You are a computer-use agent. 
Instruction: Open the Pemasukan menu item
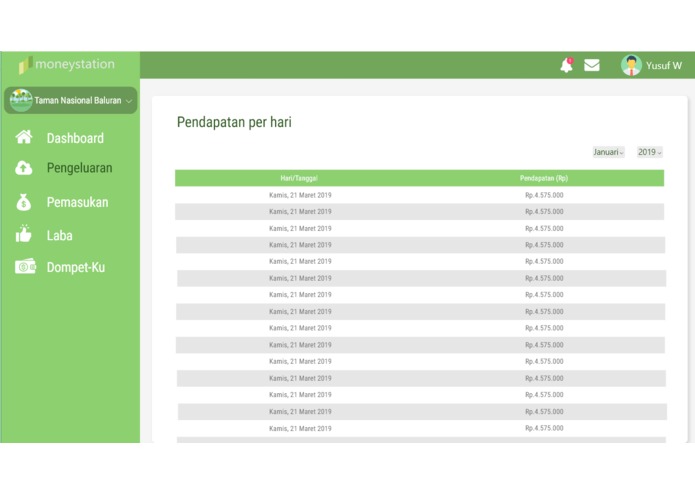click(x=78, y=202)
